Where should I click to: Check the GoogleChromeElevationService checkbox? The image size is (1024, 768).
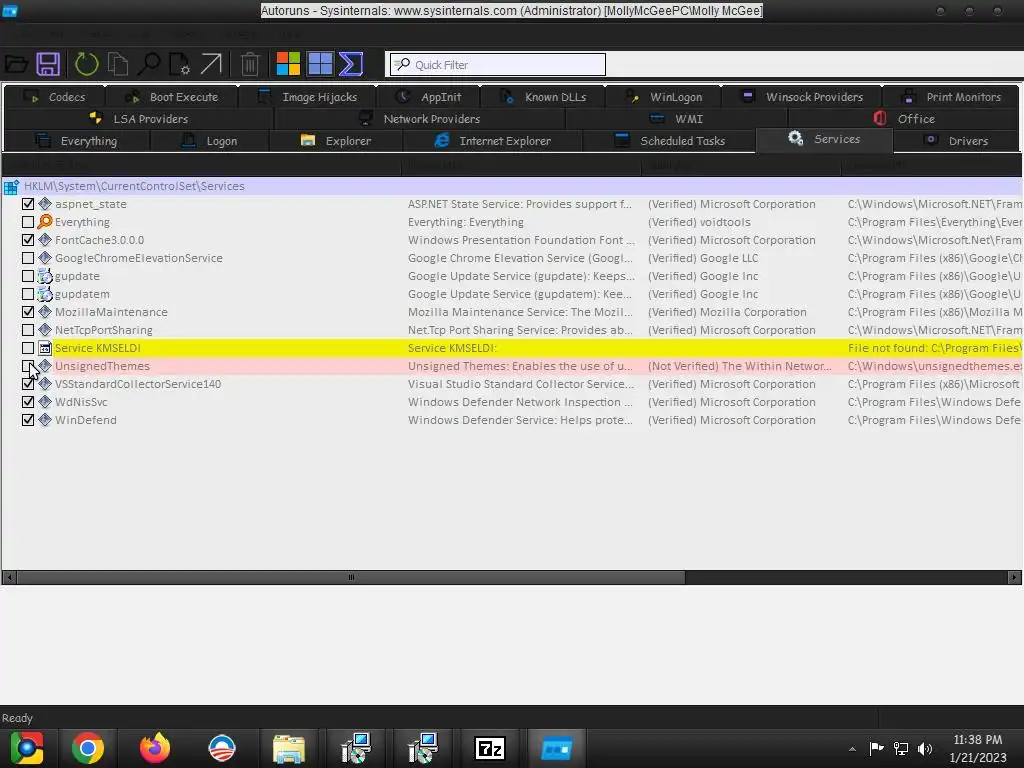(28, 258)
